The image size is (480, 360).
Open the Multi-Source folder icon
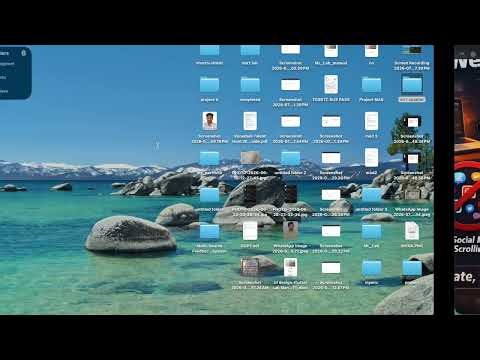tap(210, 231)
